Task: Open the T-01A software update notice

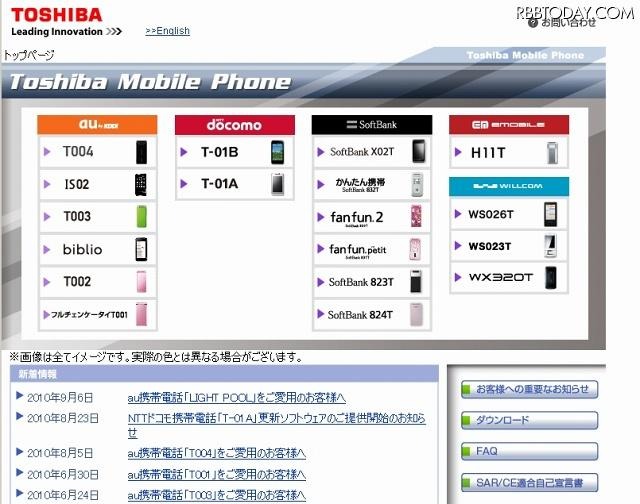Action: coord(276,425)
